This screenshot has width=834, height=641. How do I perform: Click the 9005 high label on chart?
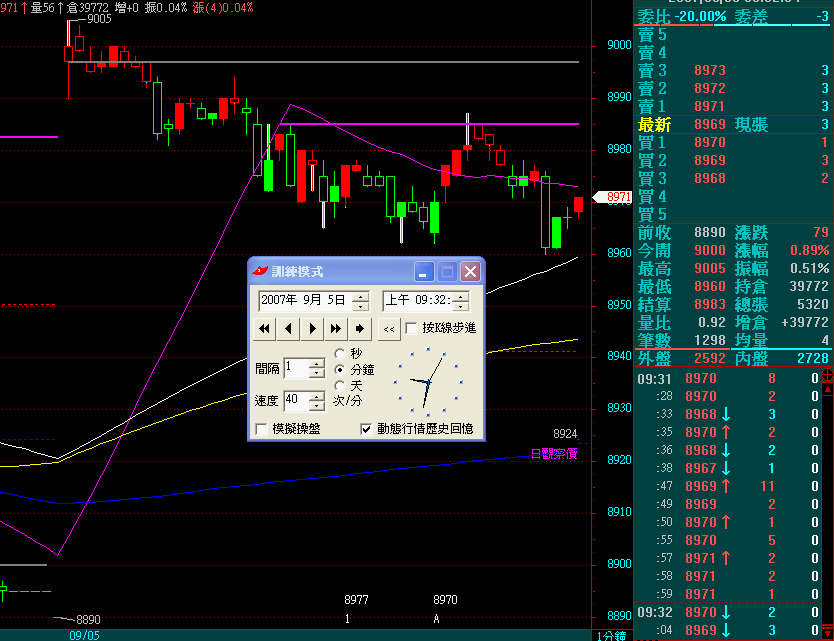click(x=99, y=19)
